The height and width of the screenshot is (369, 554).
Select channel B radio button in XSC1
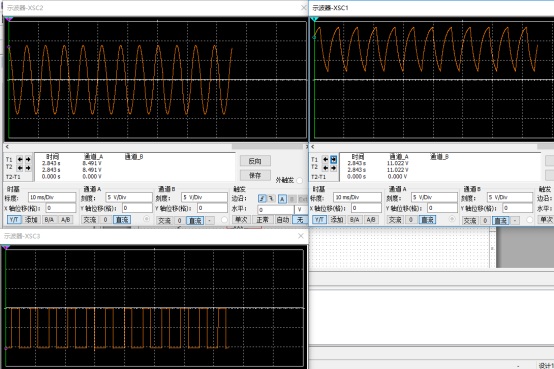[529, 220]
